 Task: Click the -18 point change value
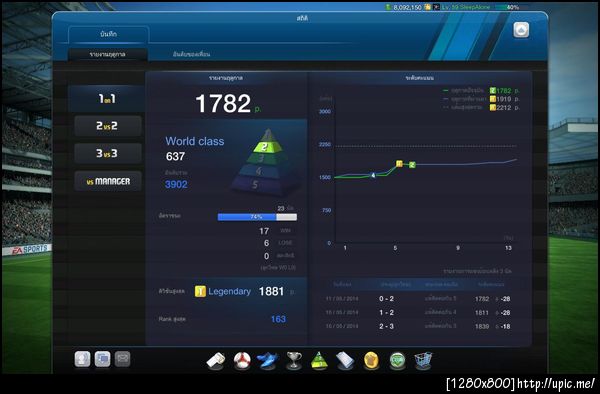505,326
